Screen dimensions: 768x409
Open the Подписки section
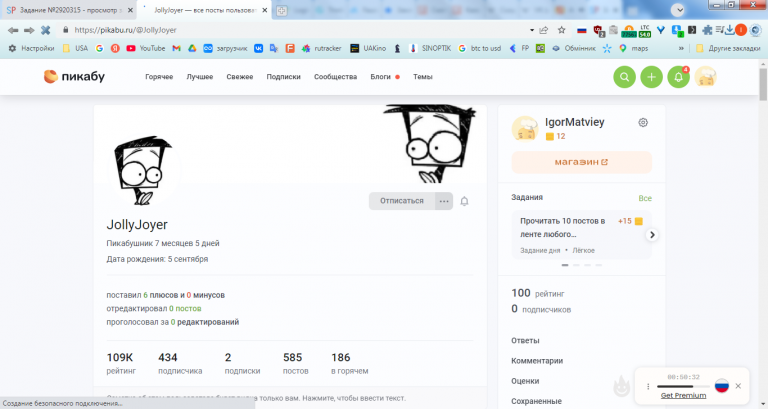coord(284,77)
